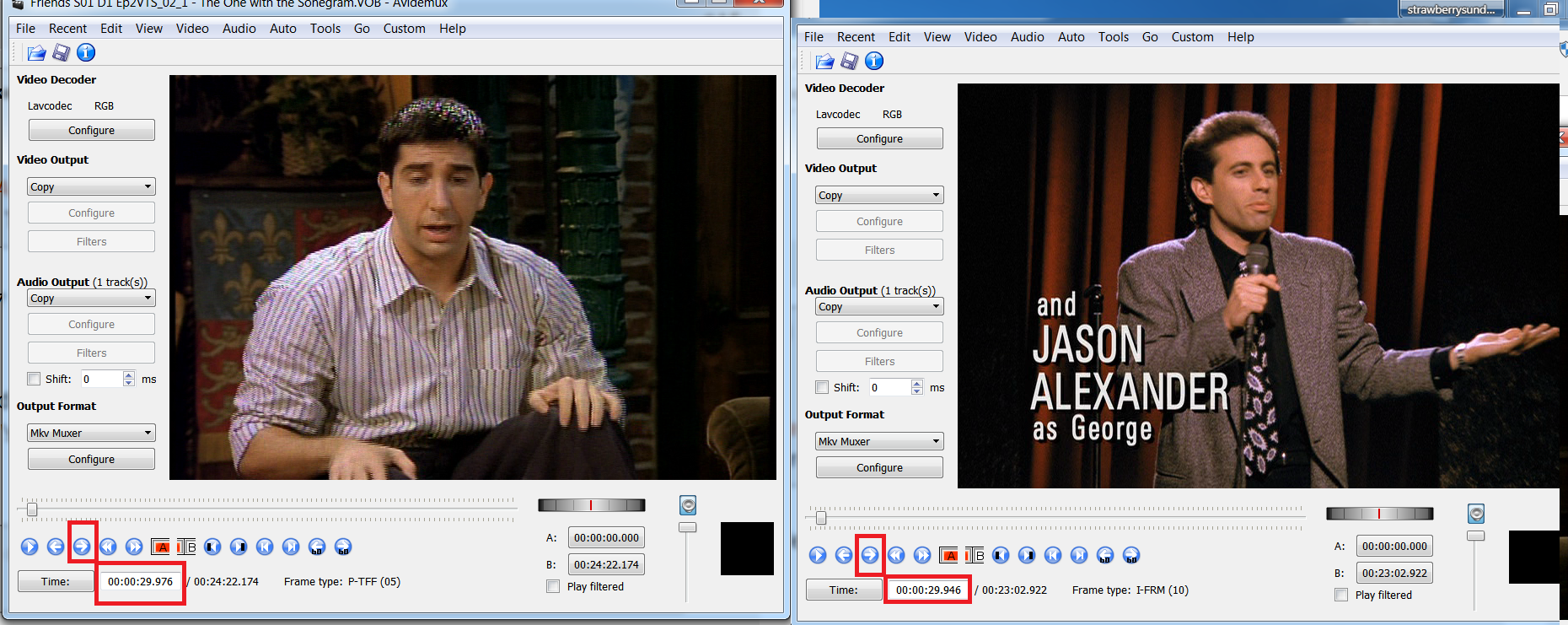The image size is (1568, 625).
Task: Jump to previous keyframe in left window
Action: (108, 547)
